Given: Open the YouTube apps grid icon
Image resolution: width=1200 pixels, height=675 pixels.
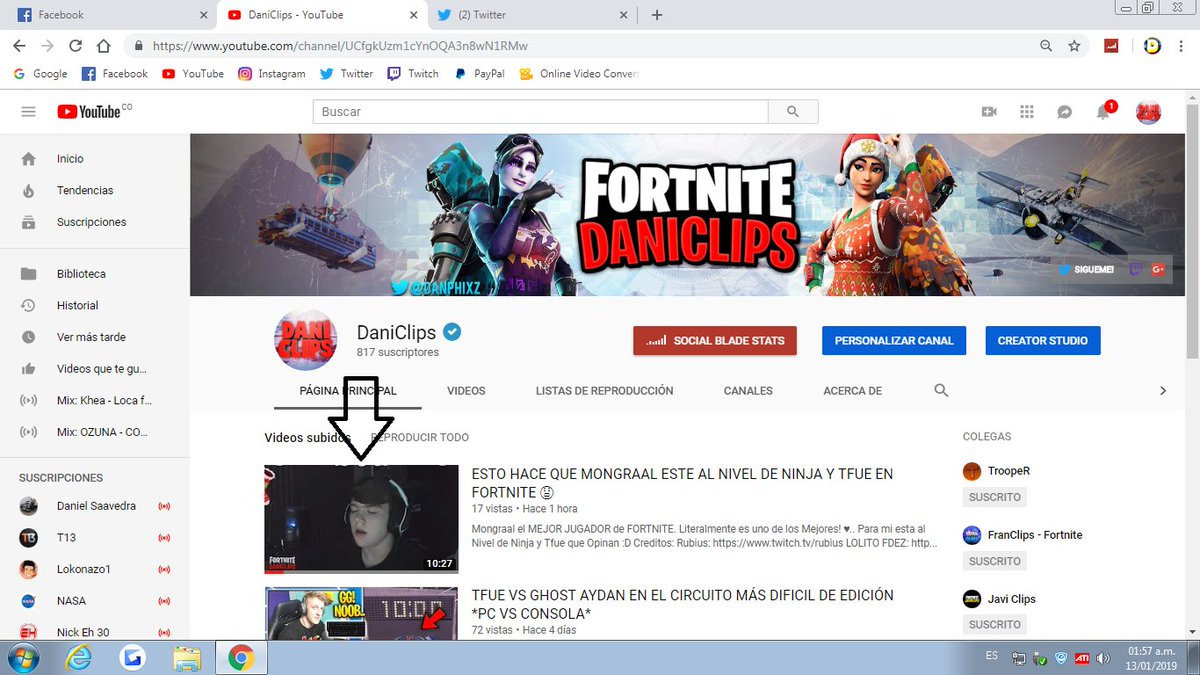Looking at the screenshot, I should coord(1027,112).
